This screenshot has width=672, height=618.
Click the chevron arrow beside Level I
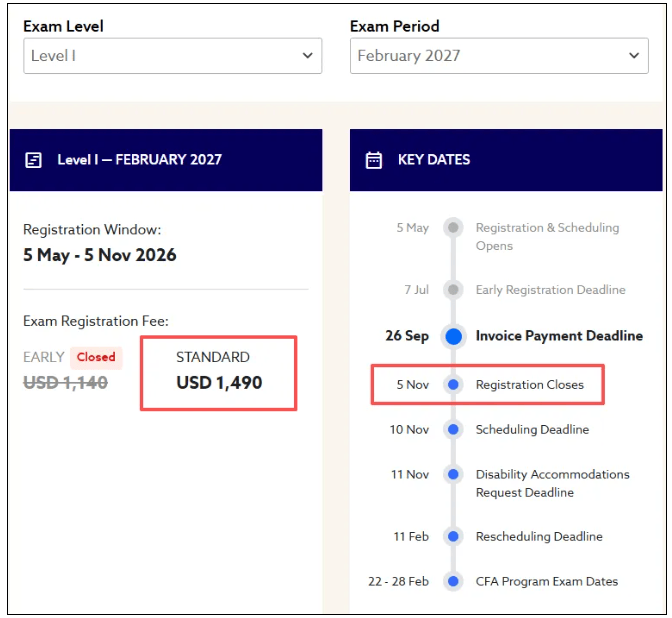(307, 55)
